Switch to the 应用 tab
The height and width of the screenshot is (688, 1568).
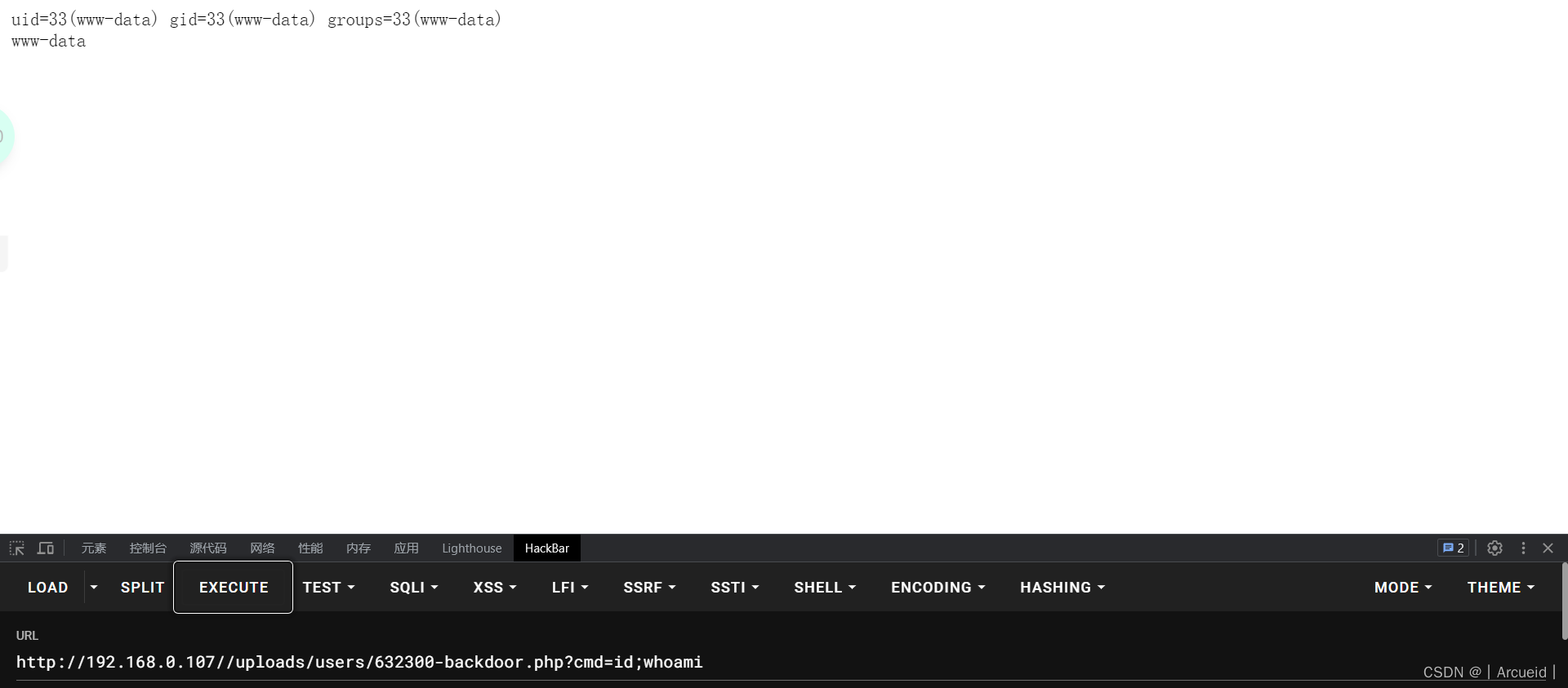pyautogui.click(x=407, y=548)
